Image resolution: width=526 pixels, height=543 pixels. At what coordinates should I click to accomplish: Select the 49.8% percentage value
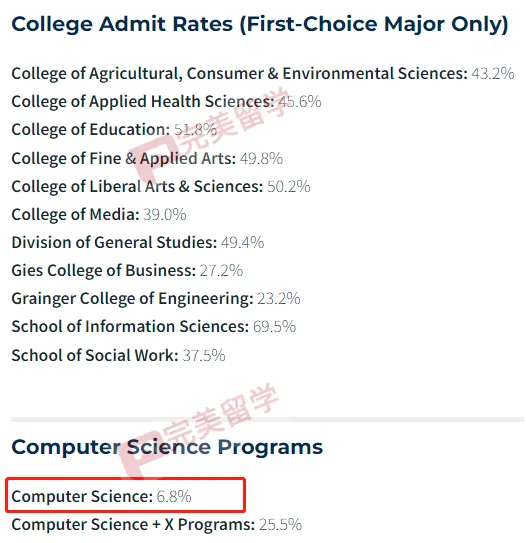261,159
